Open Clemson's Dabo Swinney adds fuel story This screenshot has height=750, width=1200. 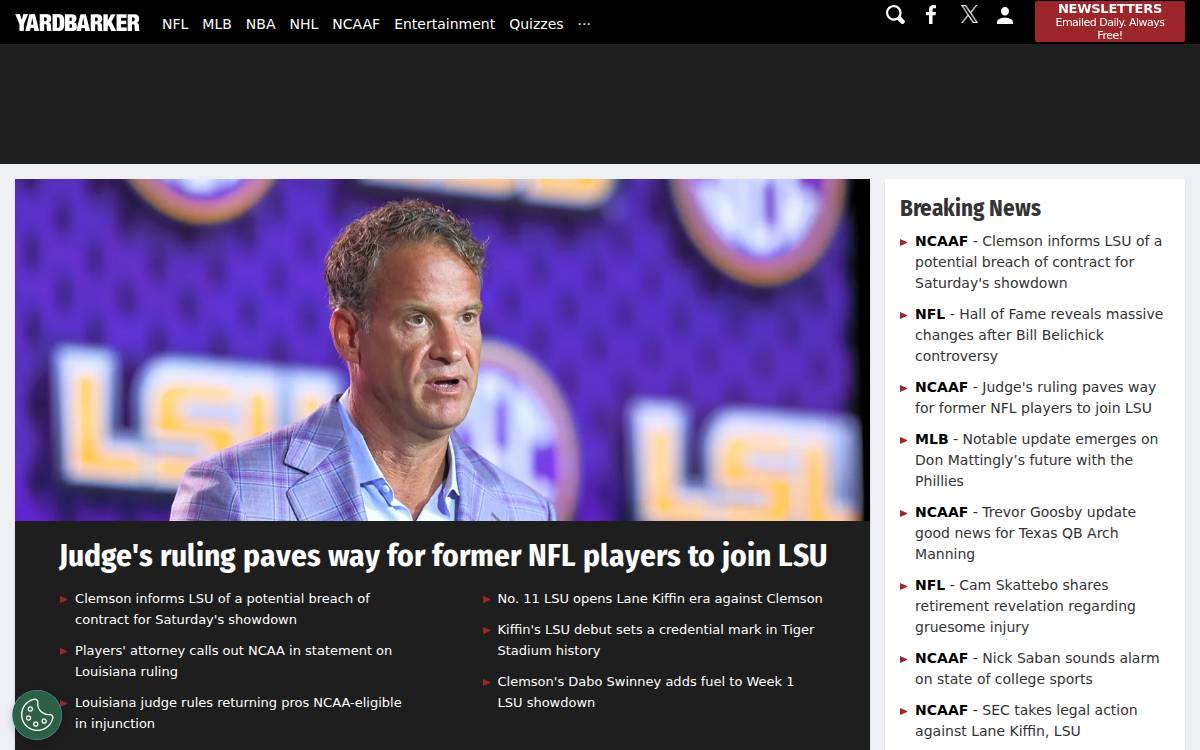[x=646, y=692]
